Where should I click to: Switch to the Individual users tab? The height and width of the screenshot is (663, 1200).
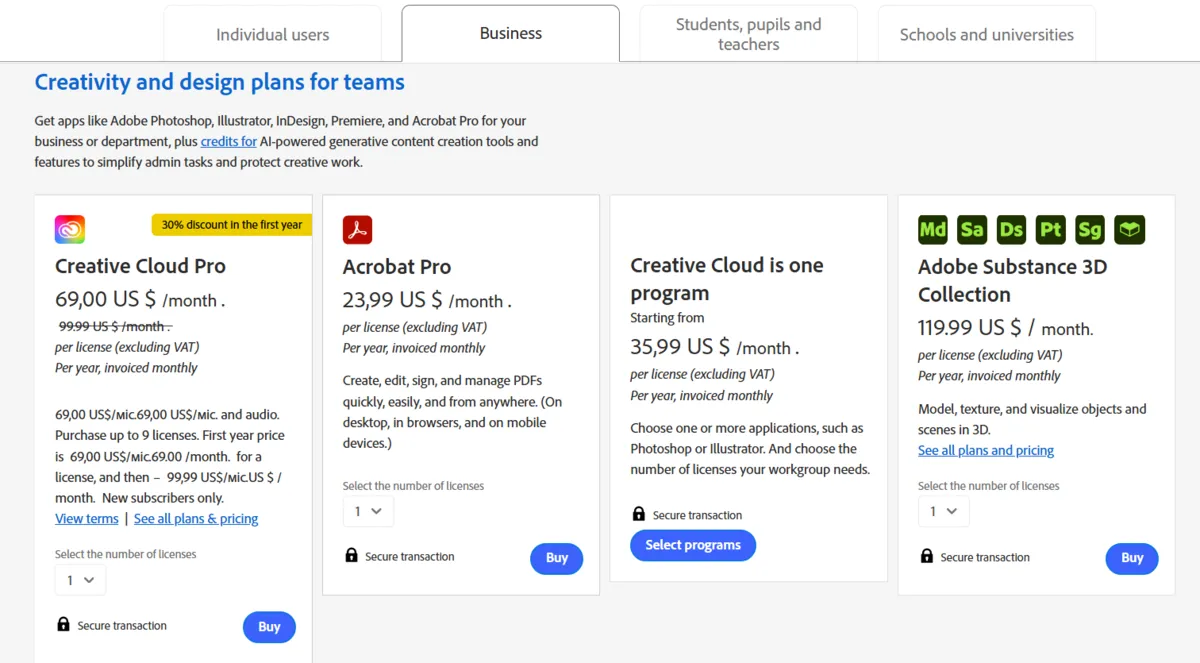click(272, 33)
